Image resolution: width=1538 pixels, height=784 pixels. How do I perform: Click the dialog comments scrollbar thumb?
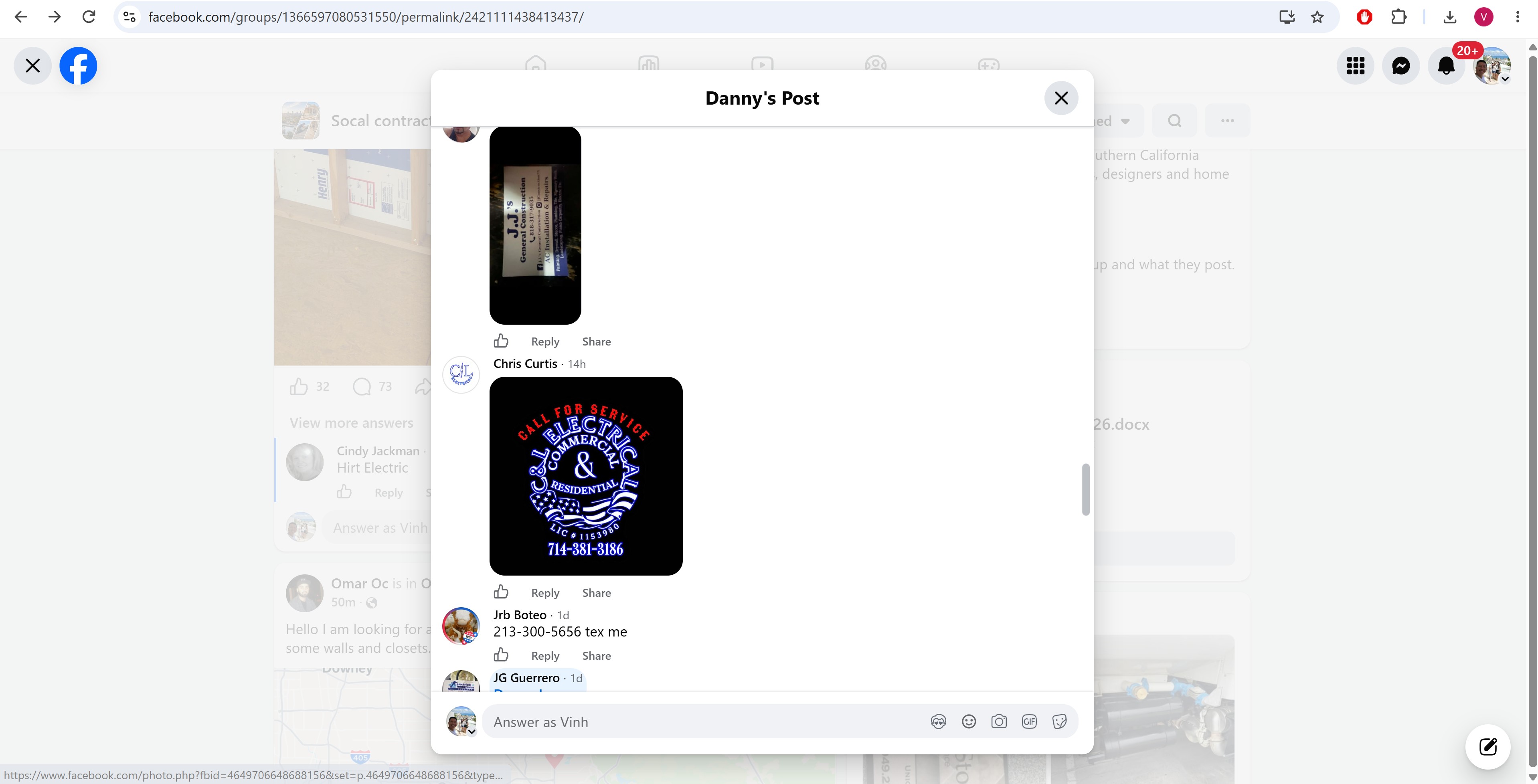[1085, 489]
